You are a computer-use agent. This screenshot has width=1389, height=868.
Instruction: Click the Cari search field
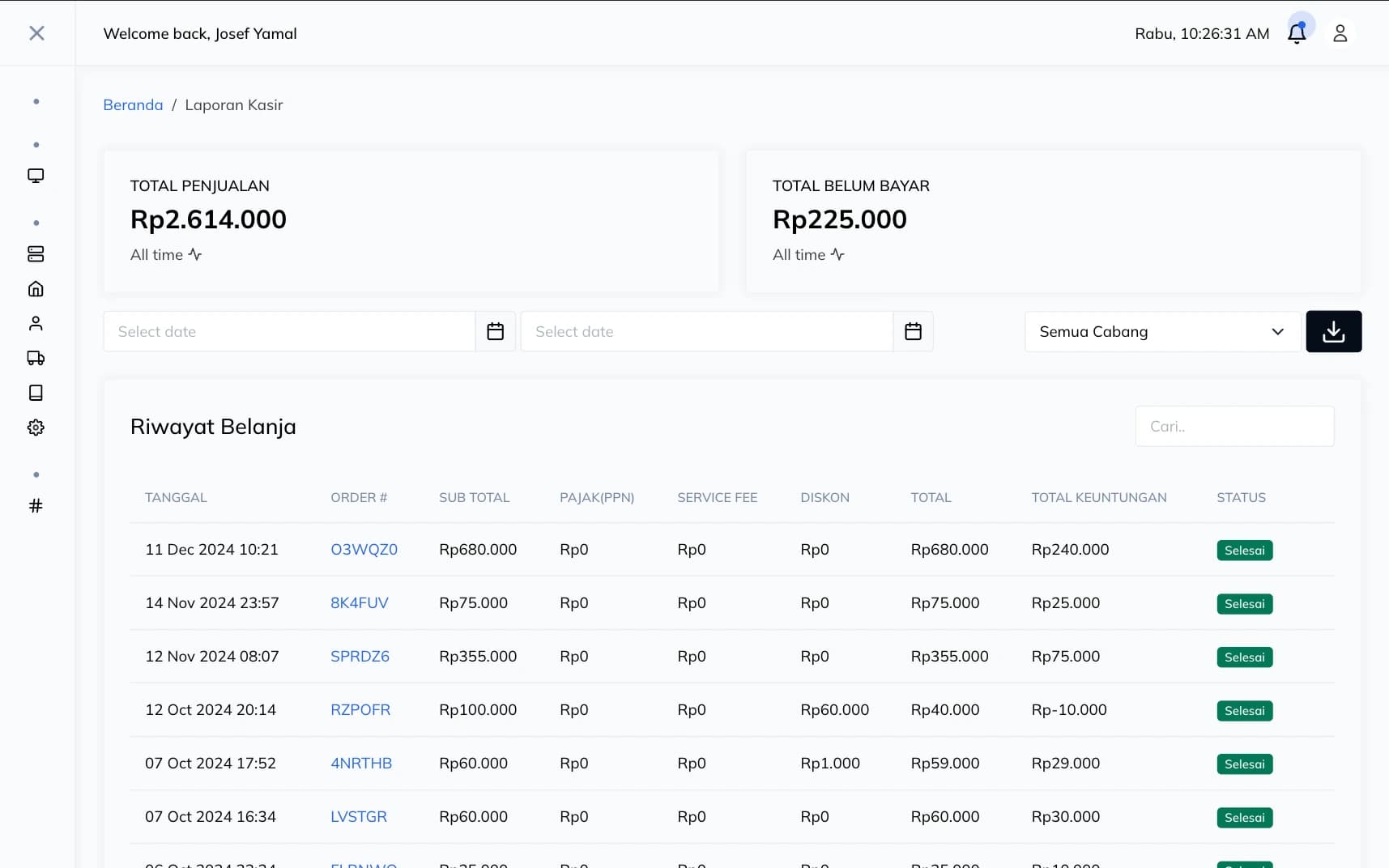click(x=1233, y=426)
